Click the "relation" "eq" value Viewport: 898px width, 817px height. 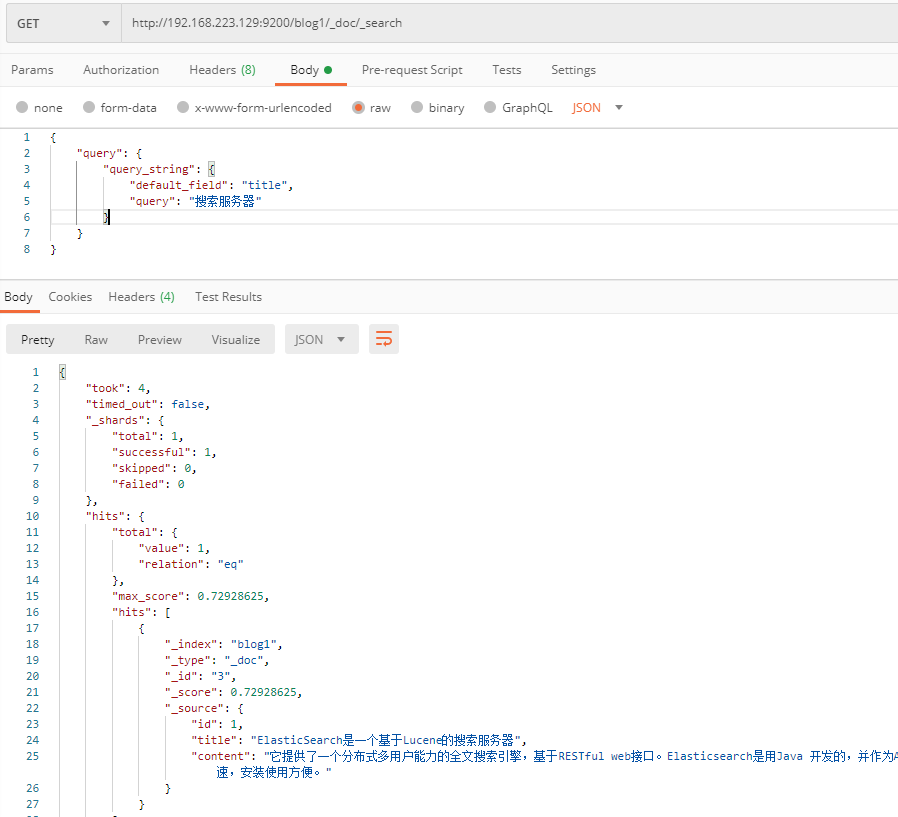coord(231,565)
